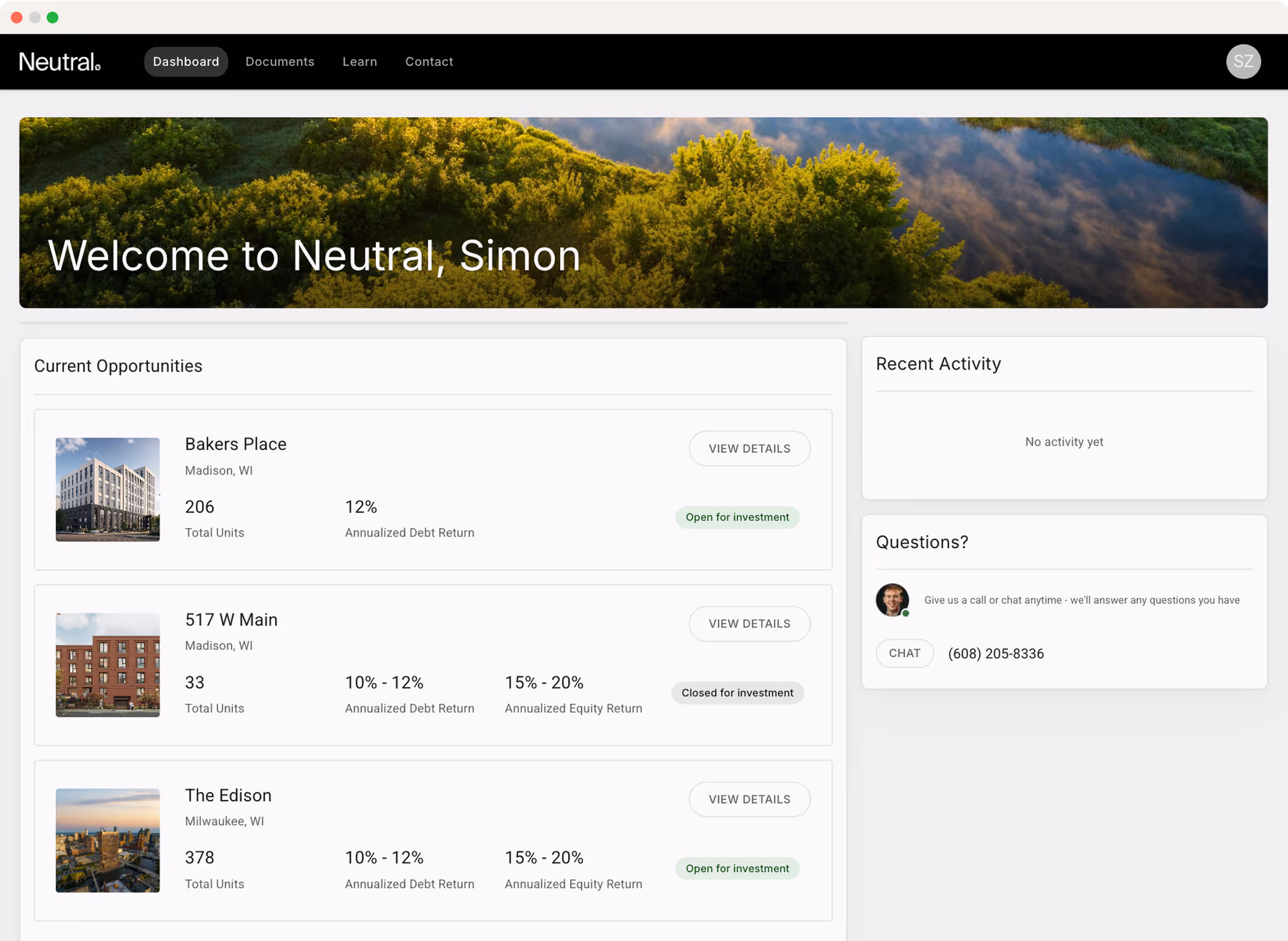The width and height of the screenshot is (1288, 941).
Task: Switch to the Documents tab
Action: 280,62
